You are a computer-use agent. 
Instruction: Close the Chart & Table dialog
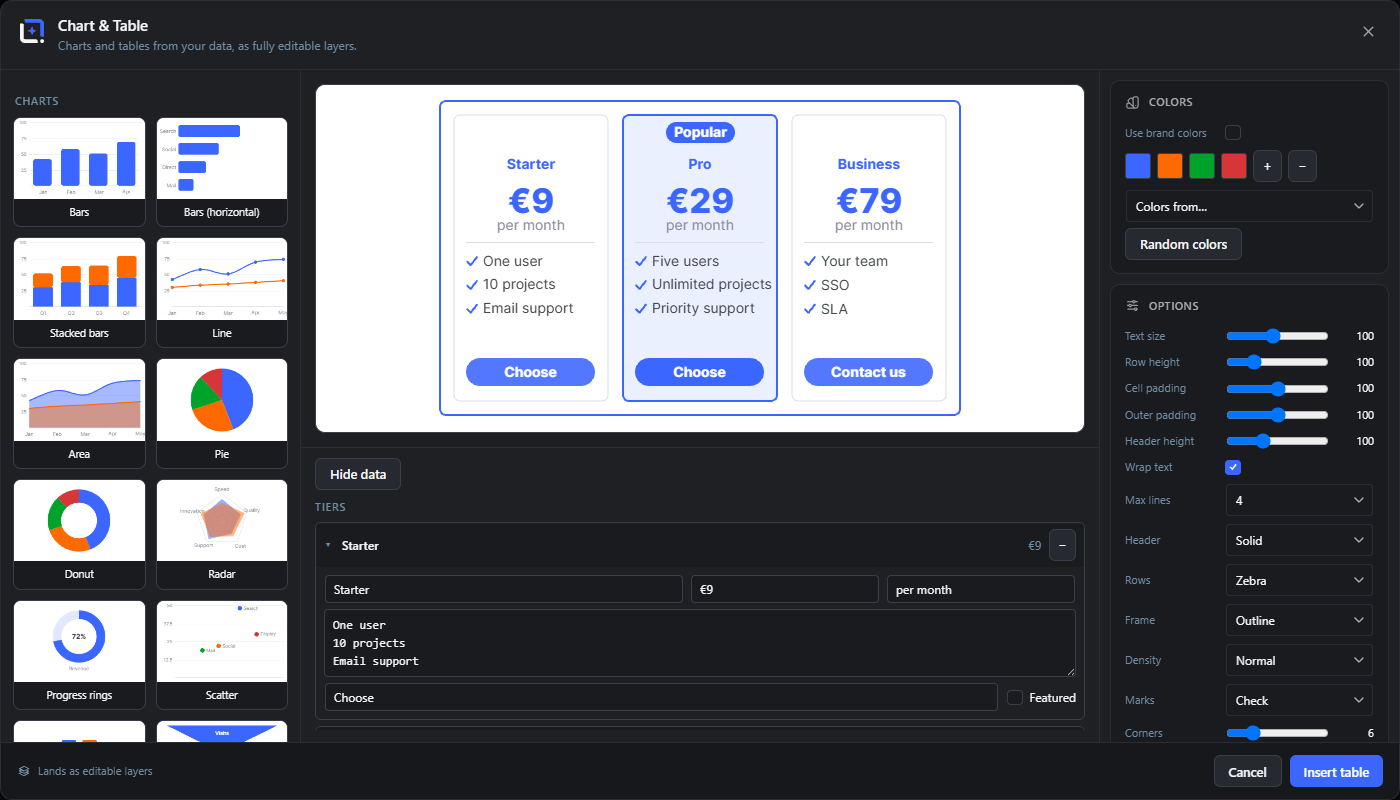tap(1368, 32)
